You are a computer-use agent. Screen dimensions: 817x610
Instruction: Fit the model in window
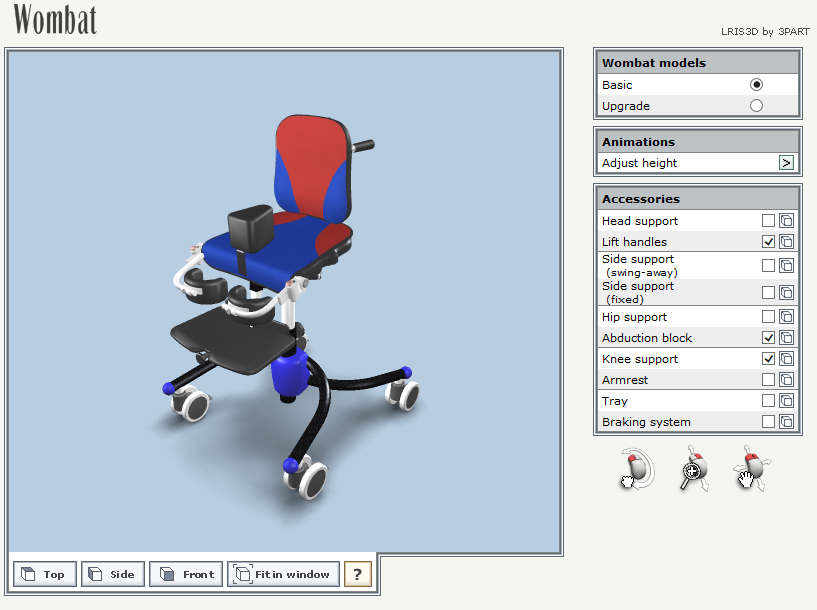coord(283,574)
